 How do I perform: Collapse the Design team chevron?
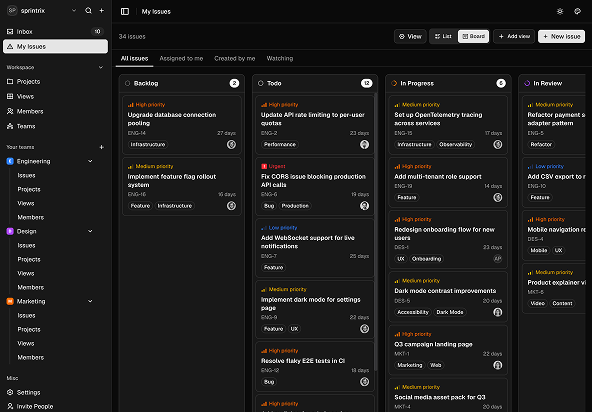point(90,231)
